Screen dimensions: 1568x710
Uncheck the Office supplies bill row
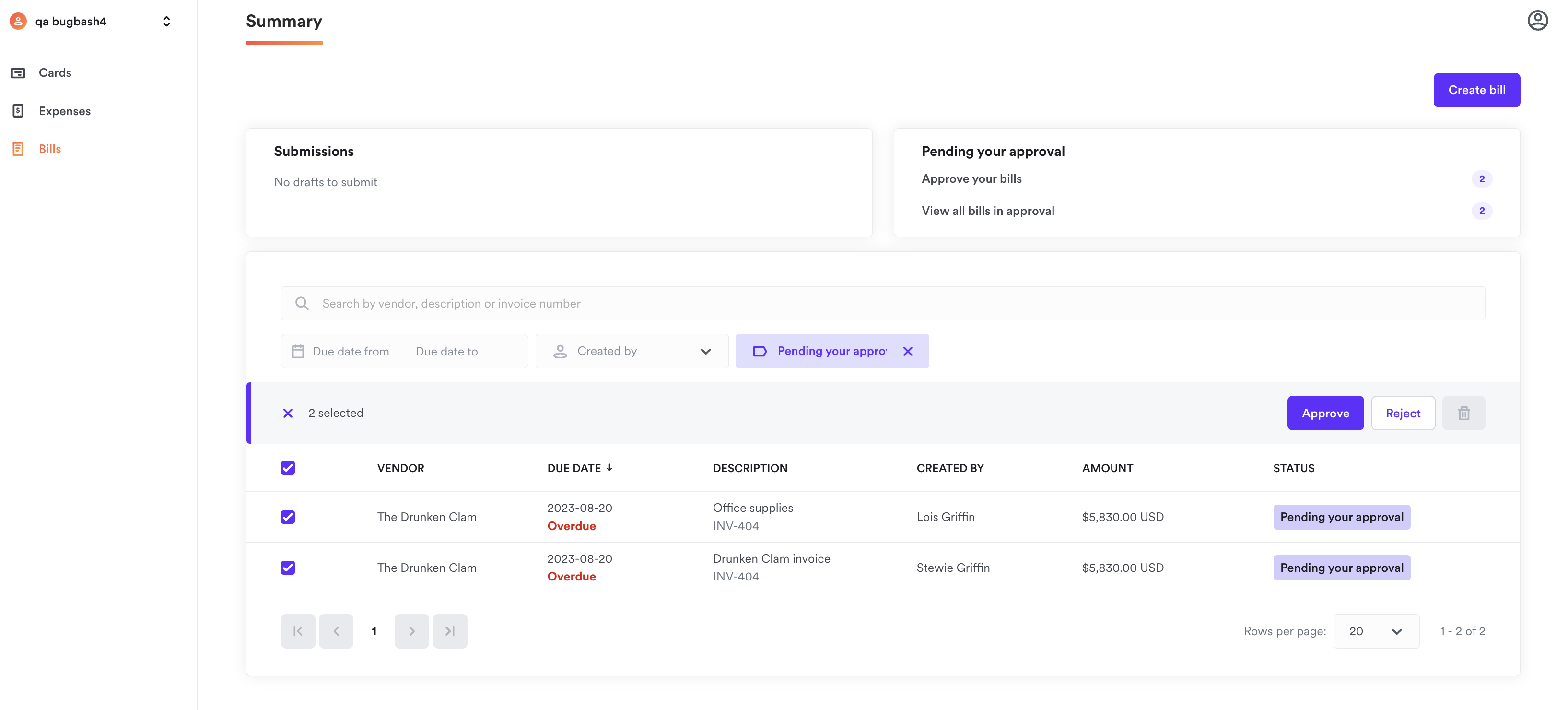click(x=288, y=517)
